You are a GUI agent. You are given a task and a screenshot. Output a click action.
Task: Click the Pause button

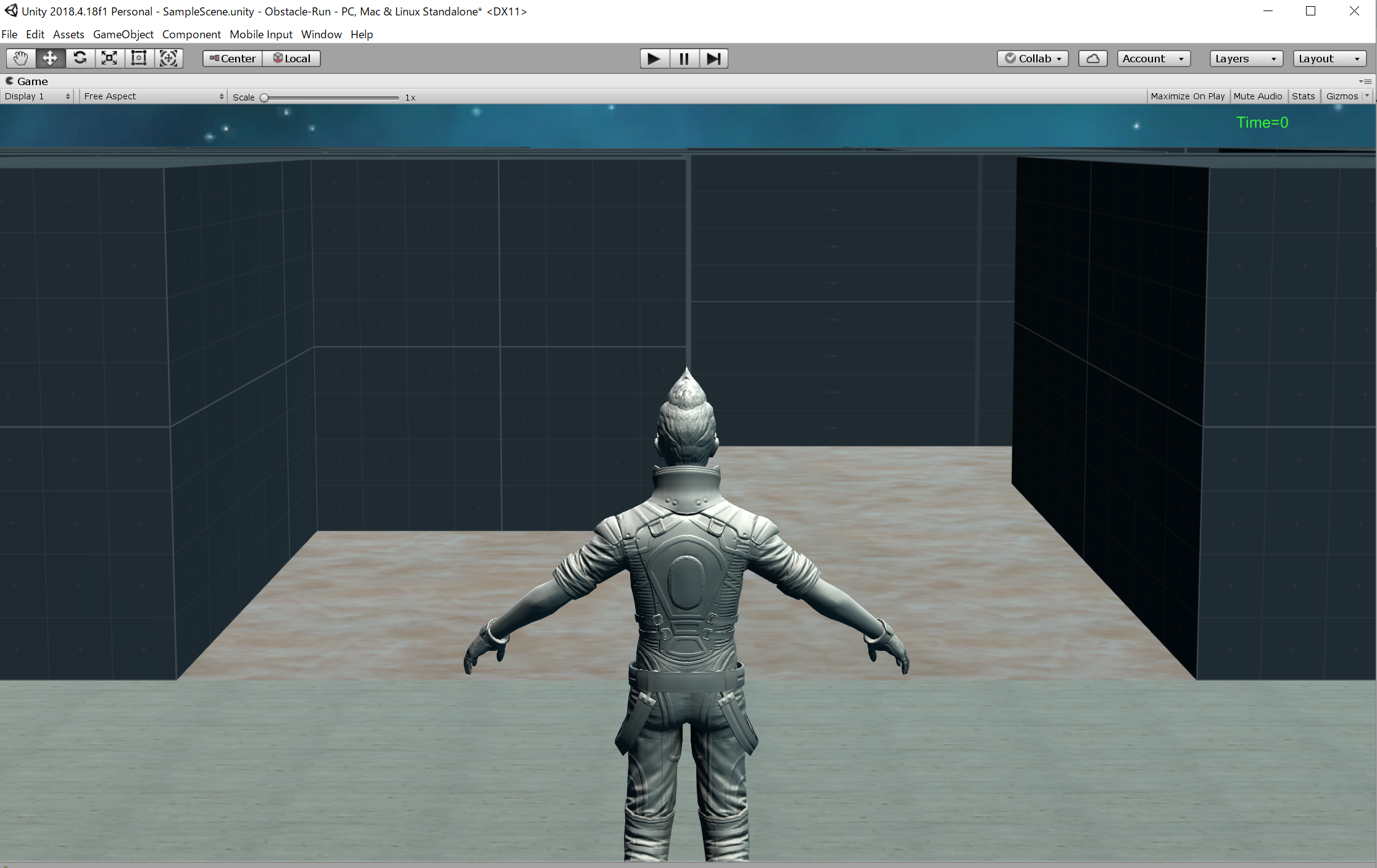click(x=683, y=58)
